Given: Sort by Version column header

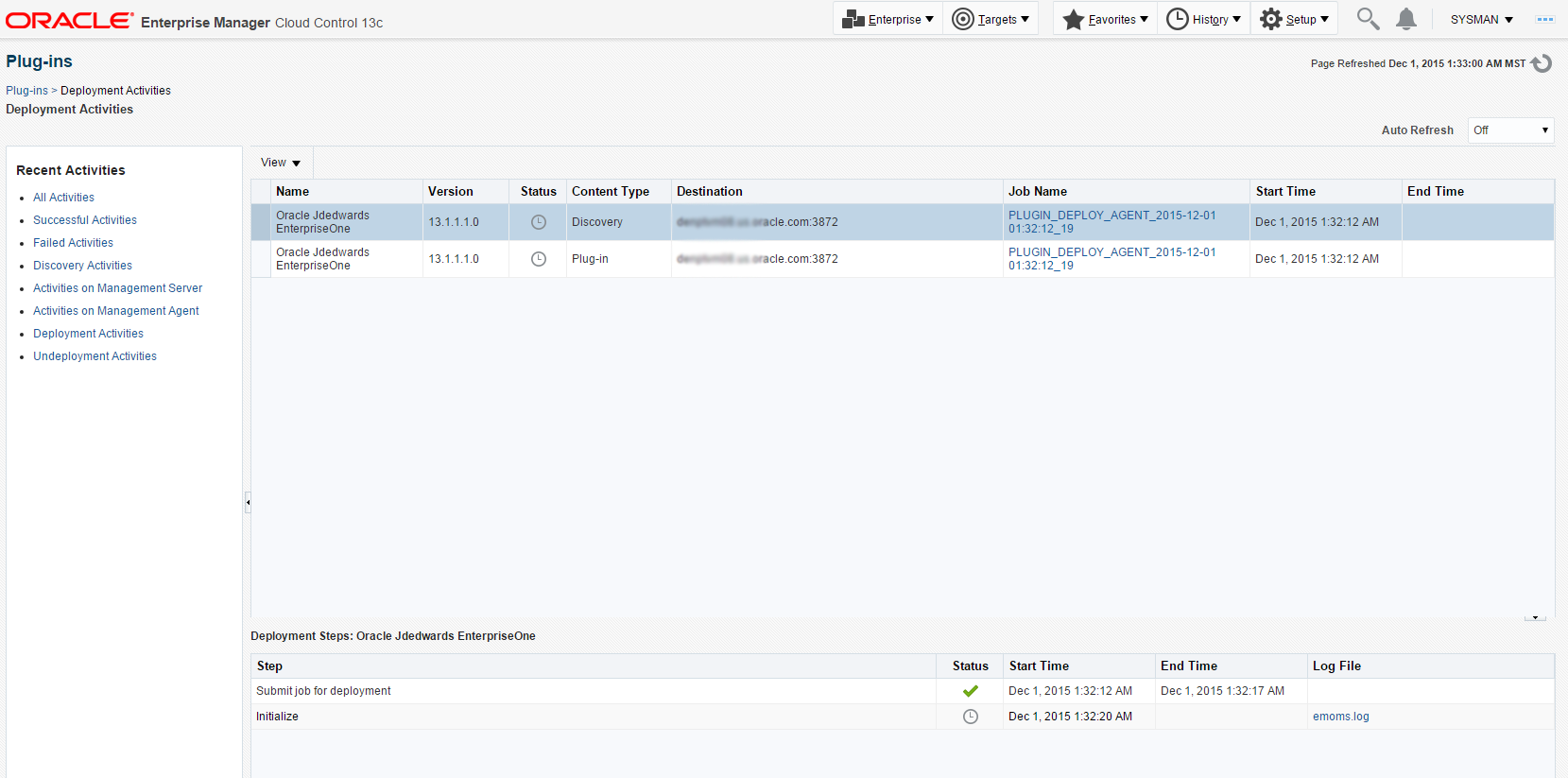Looking at the screenshot, I should [465, 192].
